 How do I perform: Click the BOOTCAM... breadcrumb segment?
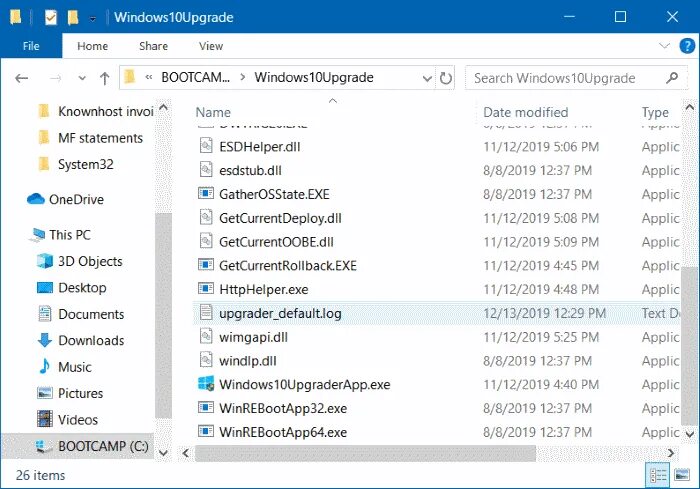pos(196,78)
